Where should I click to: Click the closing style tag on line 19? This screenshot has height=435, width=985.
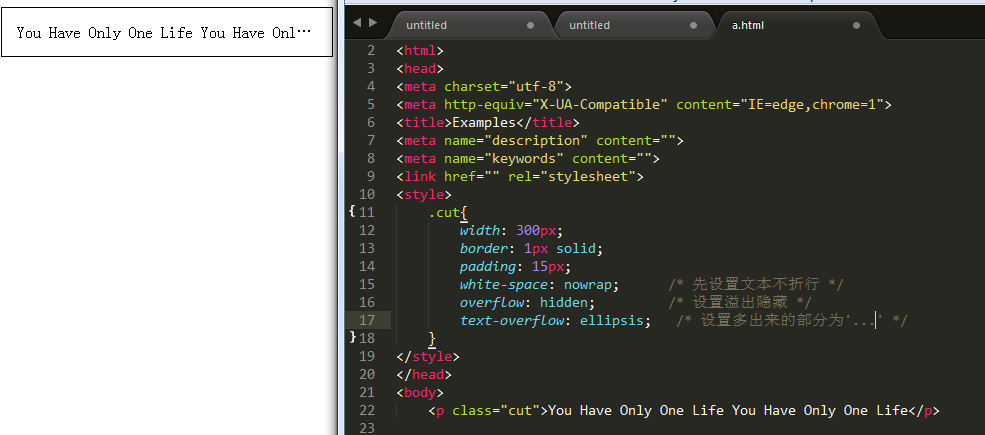click(x=428, y=356)
